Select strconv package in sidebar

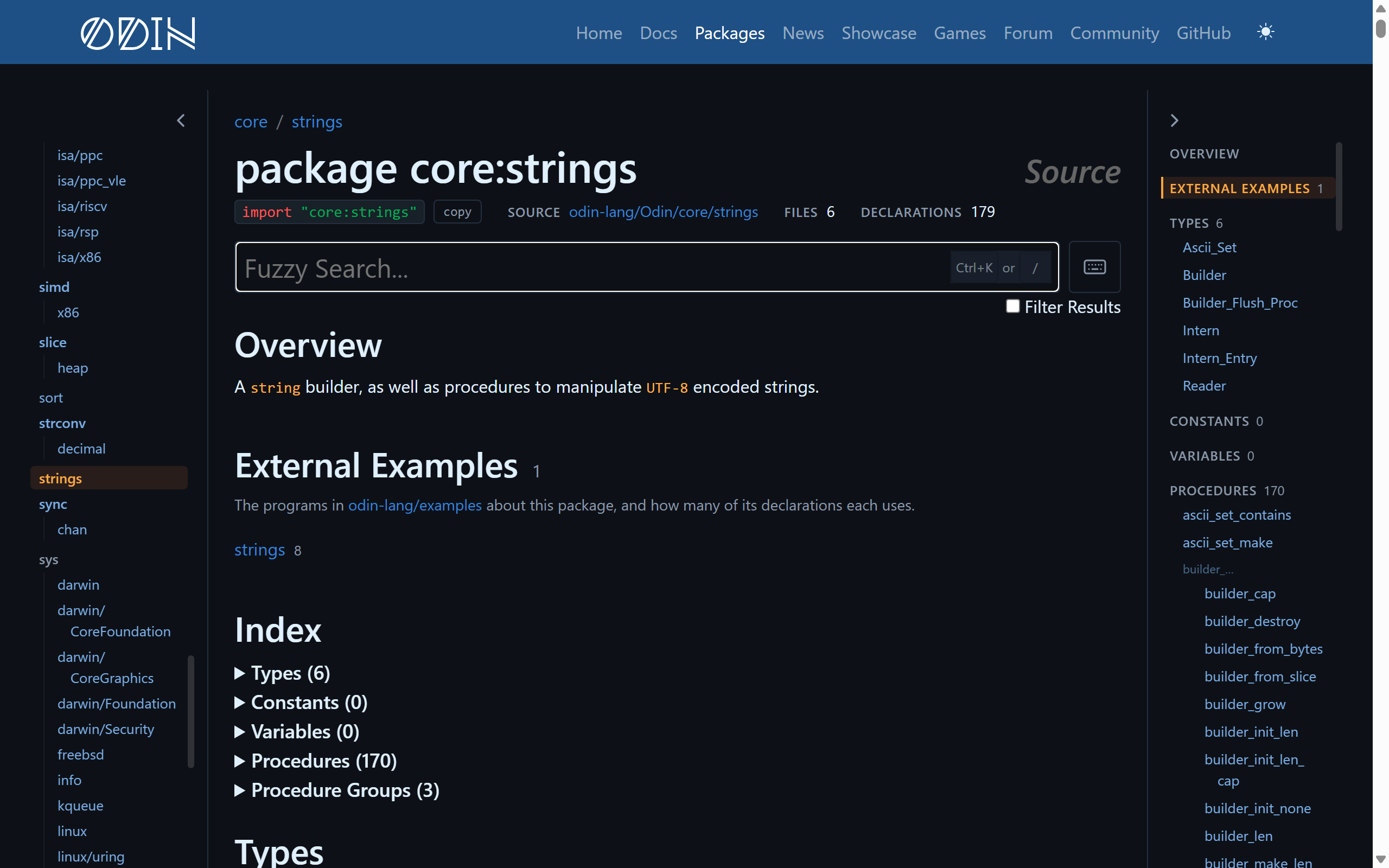(x=62, y=423)
